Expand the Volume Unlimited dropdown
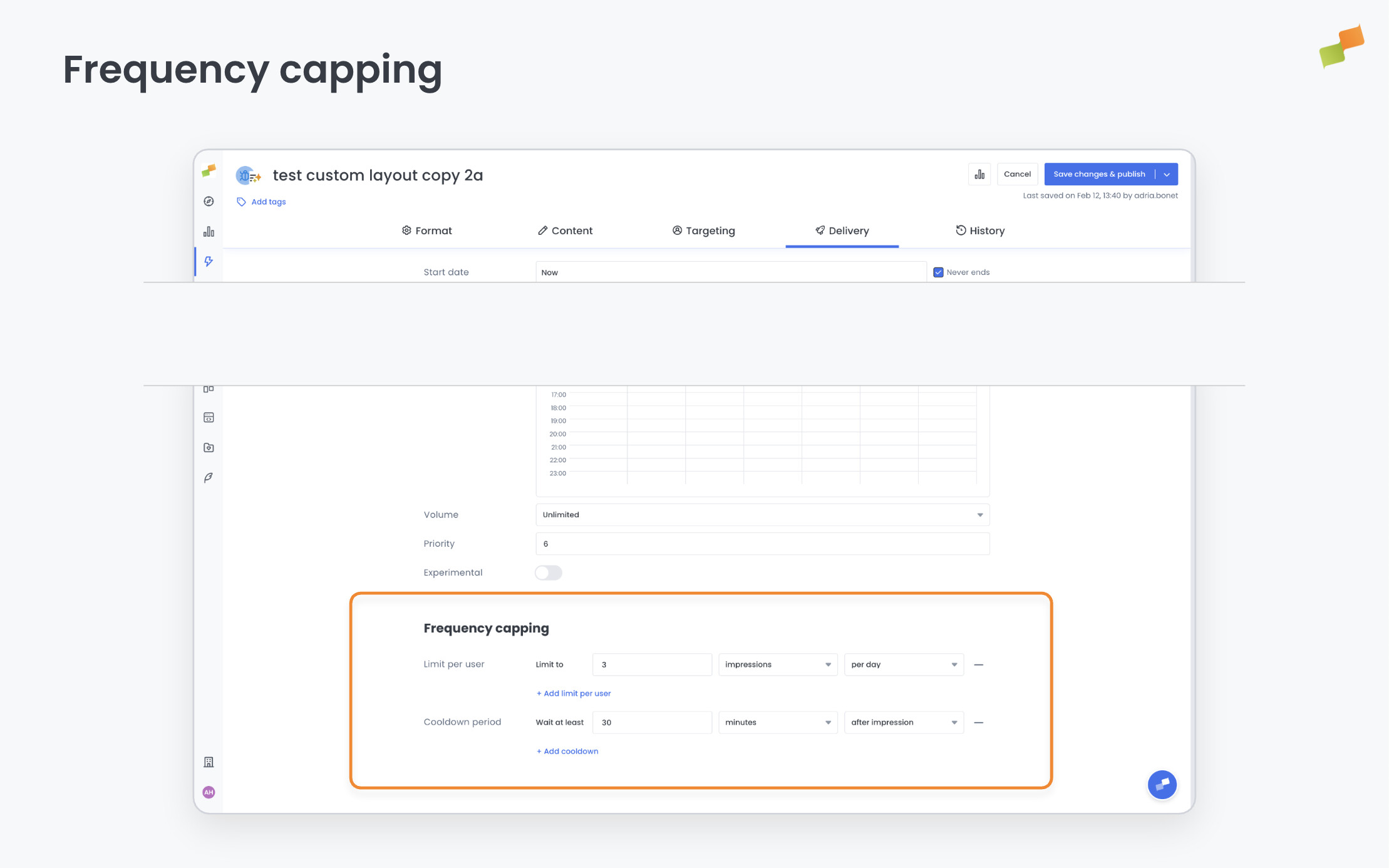Viewport: 1389px width, 868px height. point(762,515)
